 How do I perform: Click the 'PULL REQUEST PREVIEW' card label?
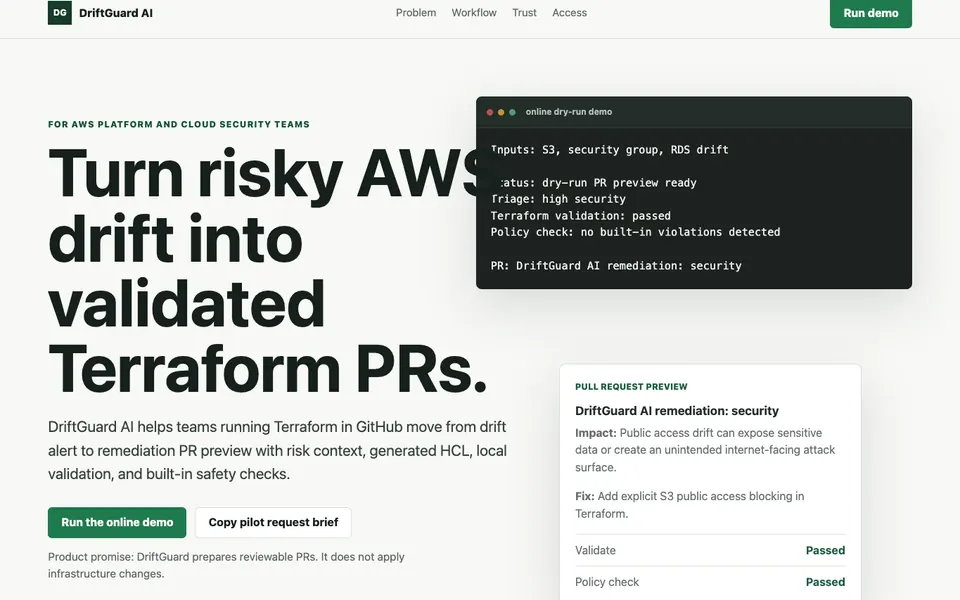pyautogui.click(x=631, y=386)
